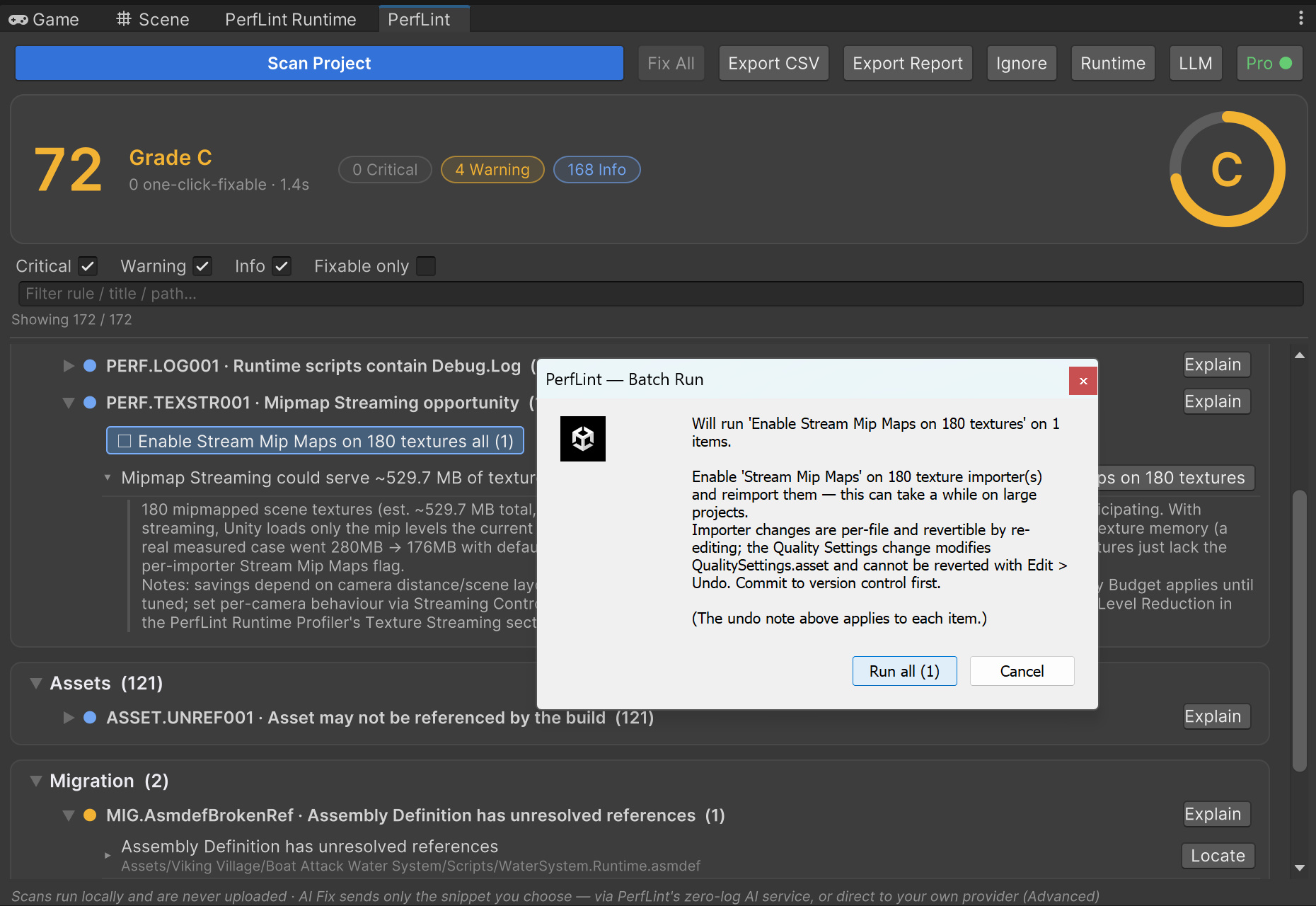The width and height of the screenshot is (1316, 906).
Task: Click the blue dot beside PERF.TEXSTR001
Action: (x=90, y=403)
